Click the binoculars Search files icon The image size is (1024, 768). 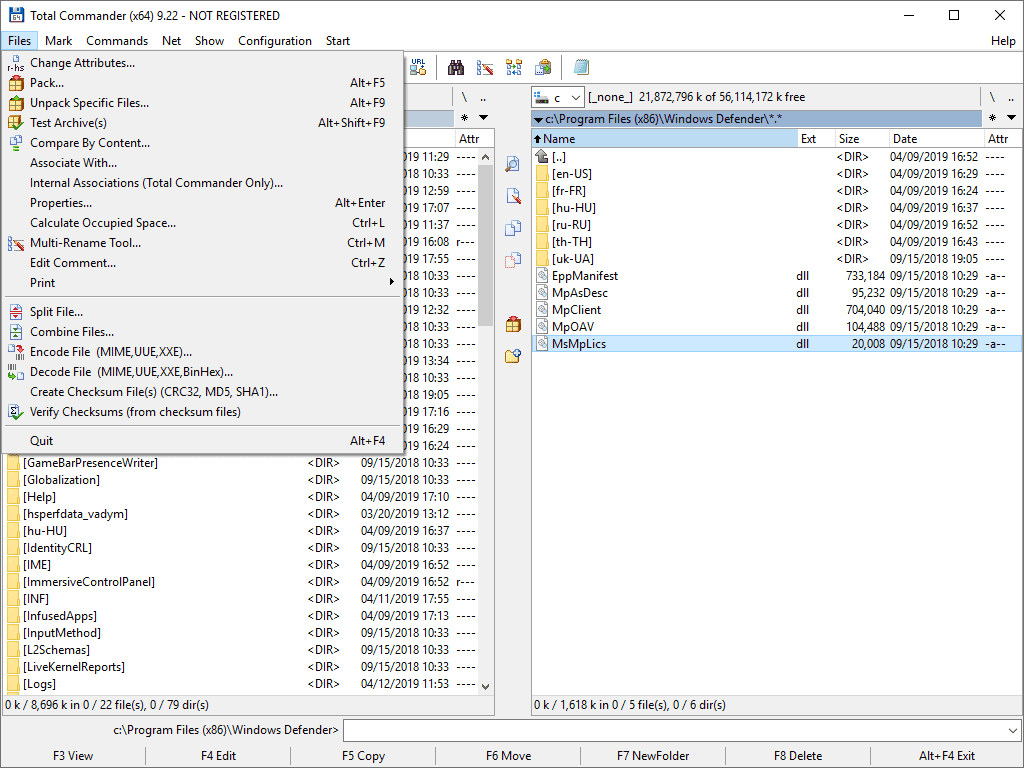tap(455, 67)
